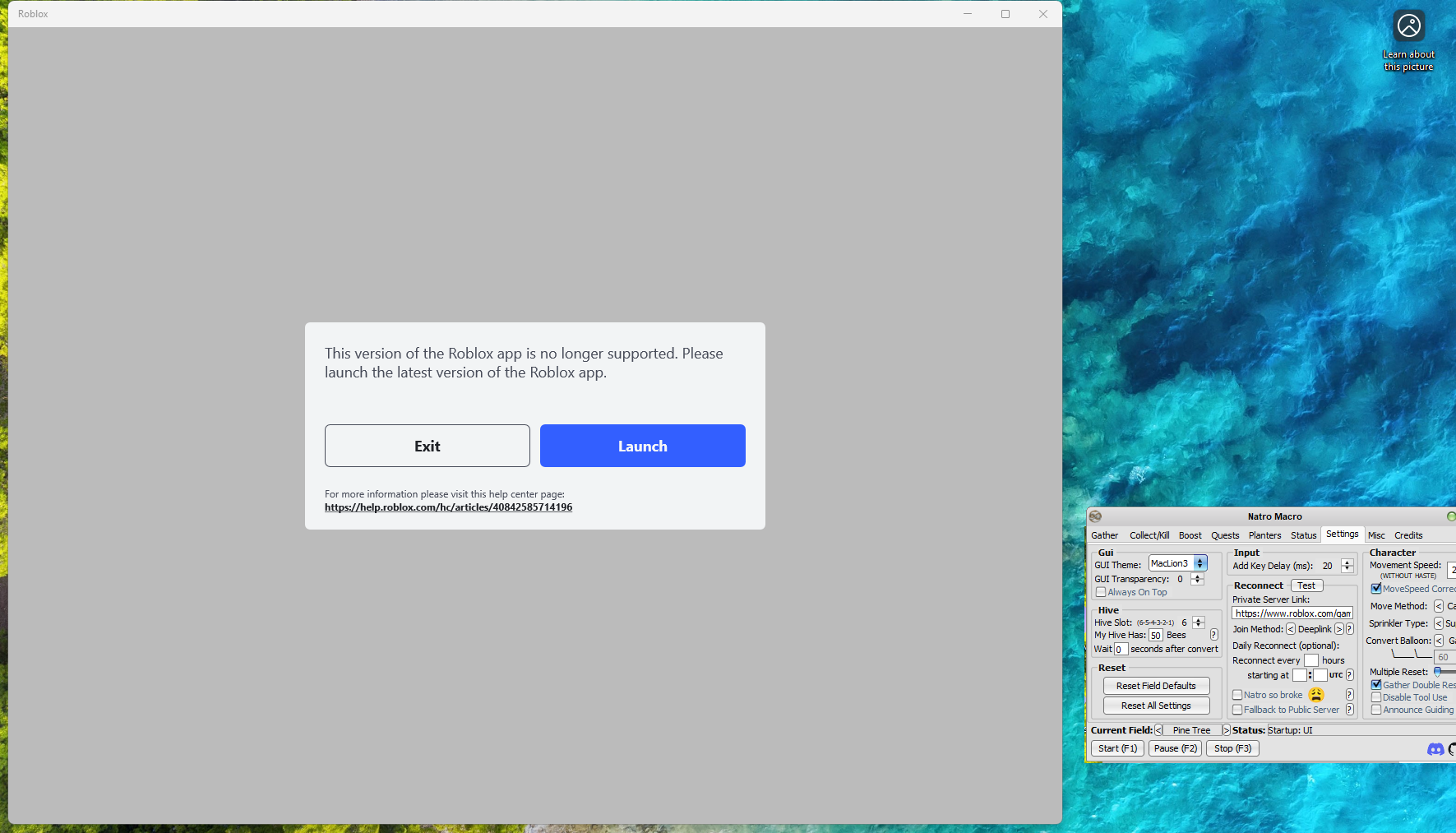Enable Fallback to Public Server
Viewport: 1456px width, 833px height.
1237,710
